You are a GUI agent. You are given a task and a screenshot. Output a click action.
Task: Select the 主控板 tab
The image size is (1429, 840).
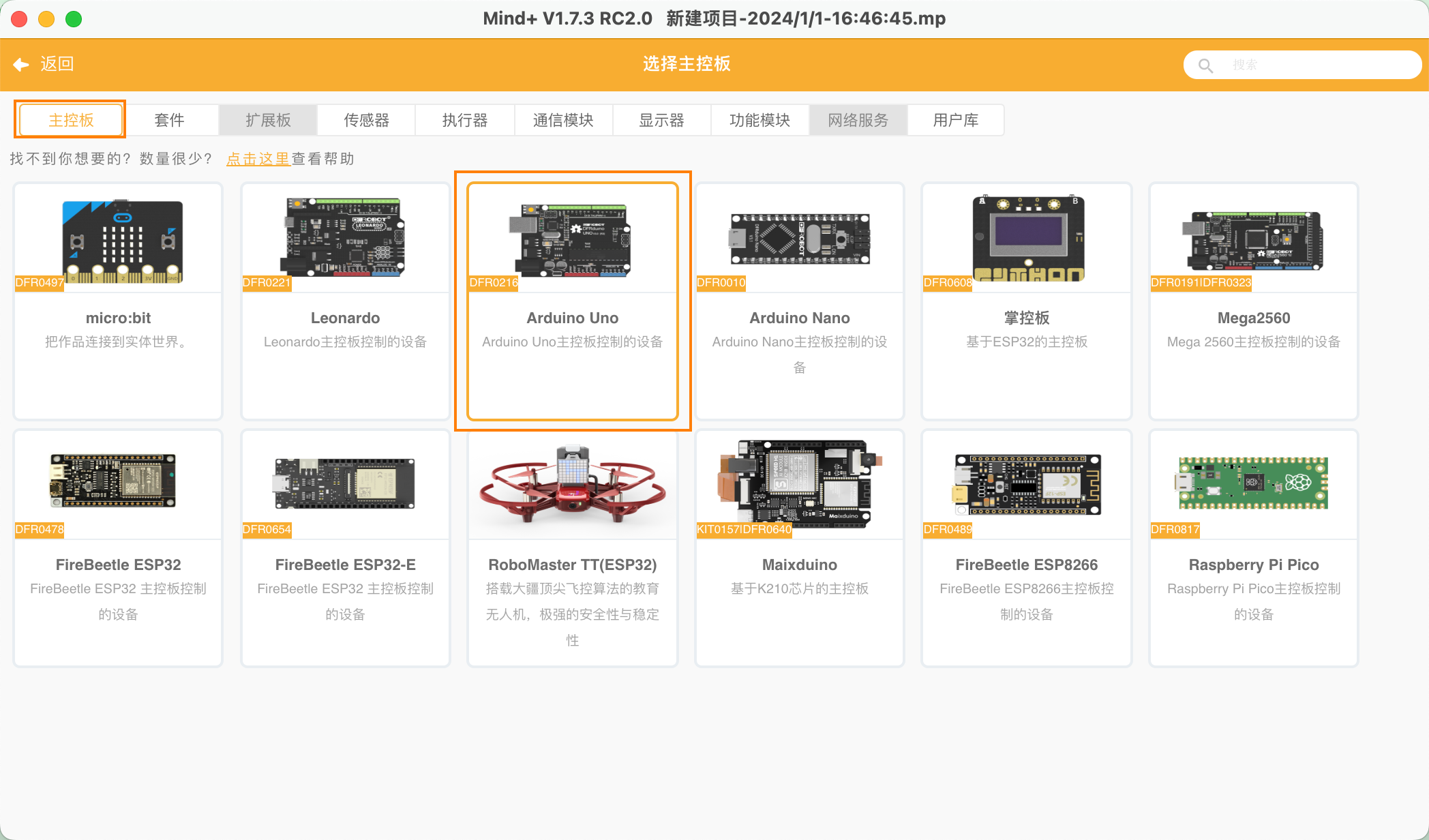click(x=71, y=120)
